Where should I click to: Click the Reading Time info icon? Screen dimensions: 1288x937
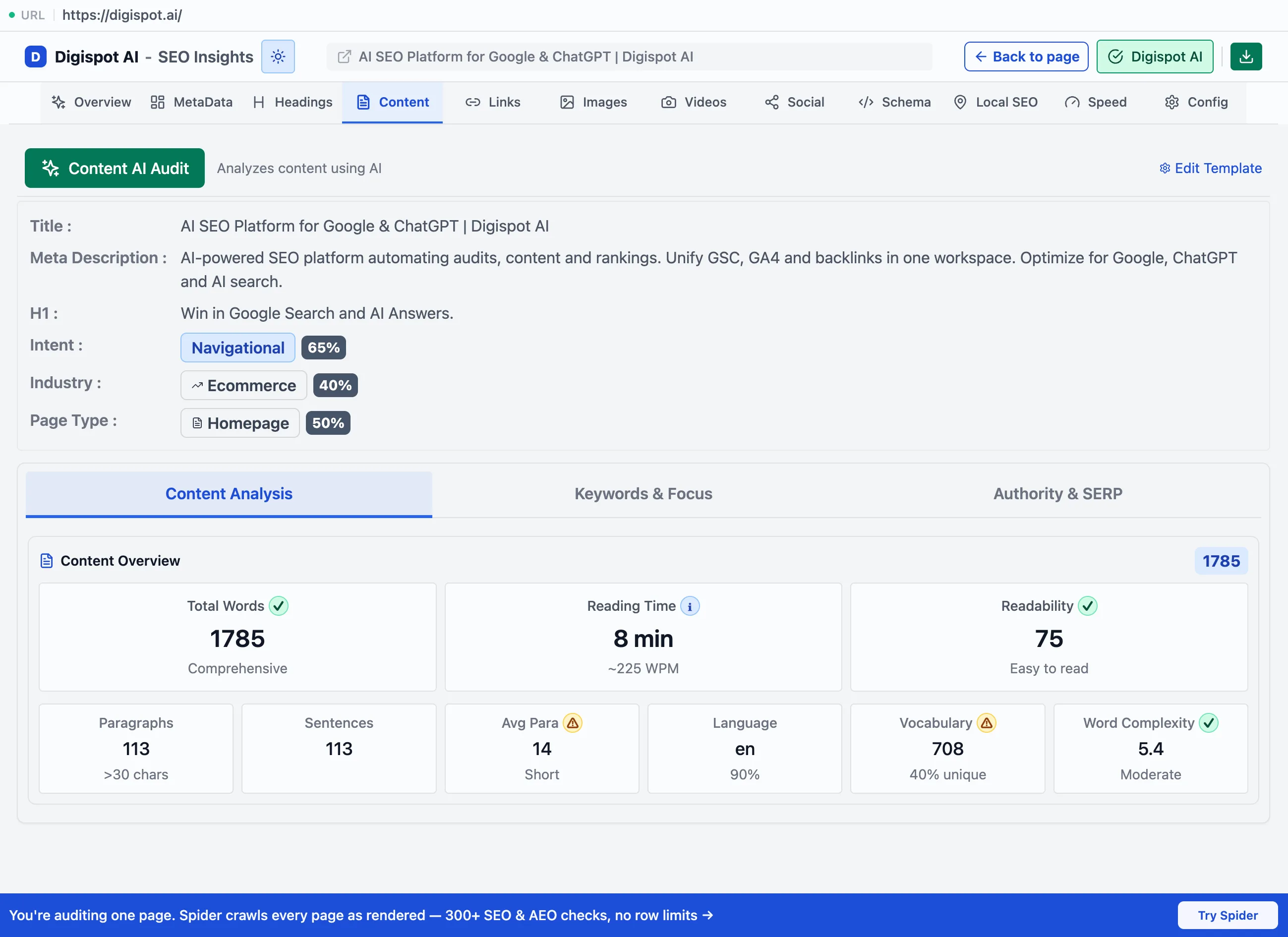click(x=690, y=606)
